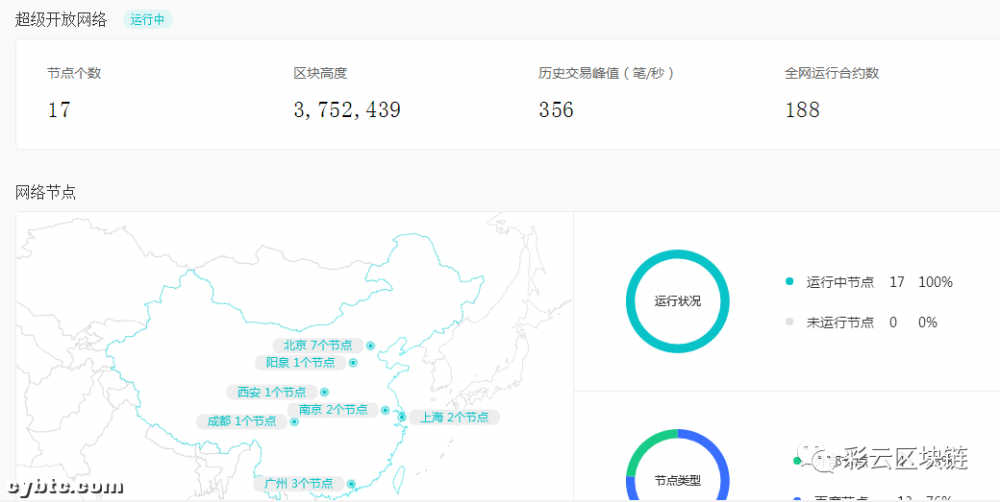The image size is (1000, 502).
Task: Click the Guangzhou node marker dot
Action: (351, 484)
